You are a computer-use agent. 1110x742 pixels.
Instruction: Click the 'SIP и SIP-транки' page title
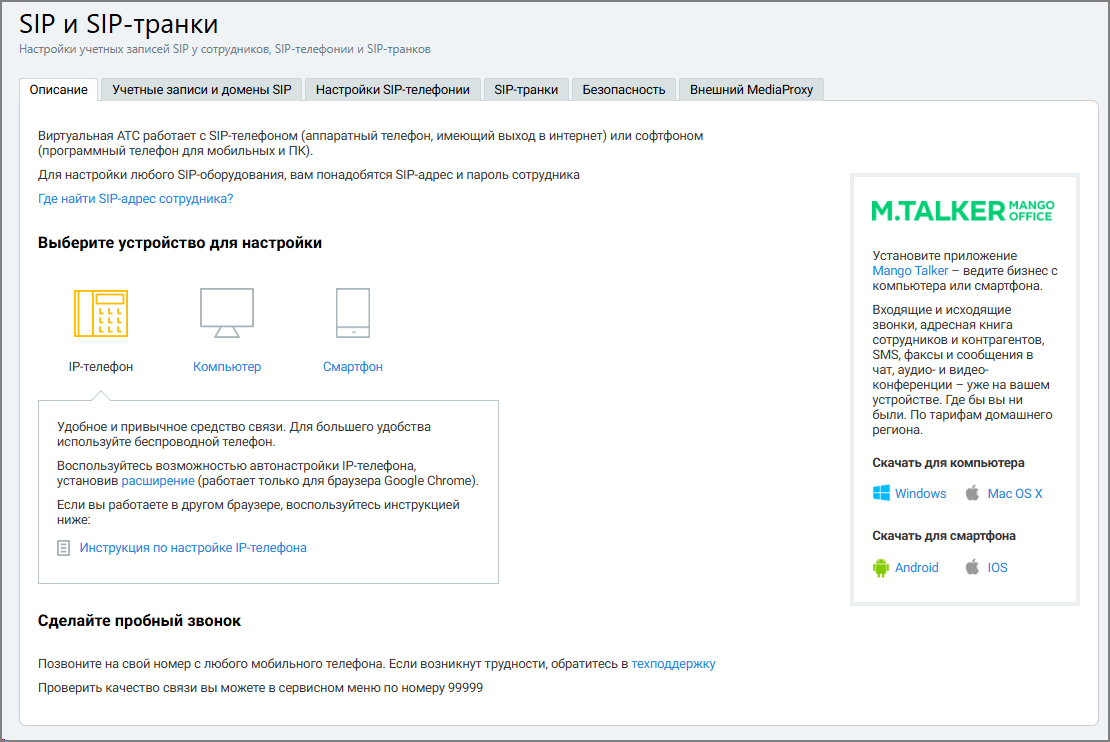tap(118, 24)
